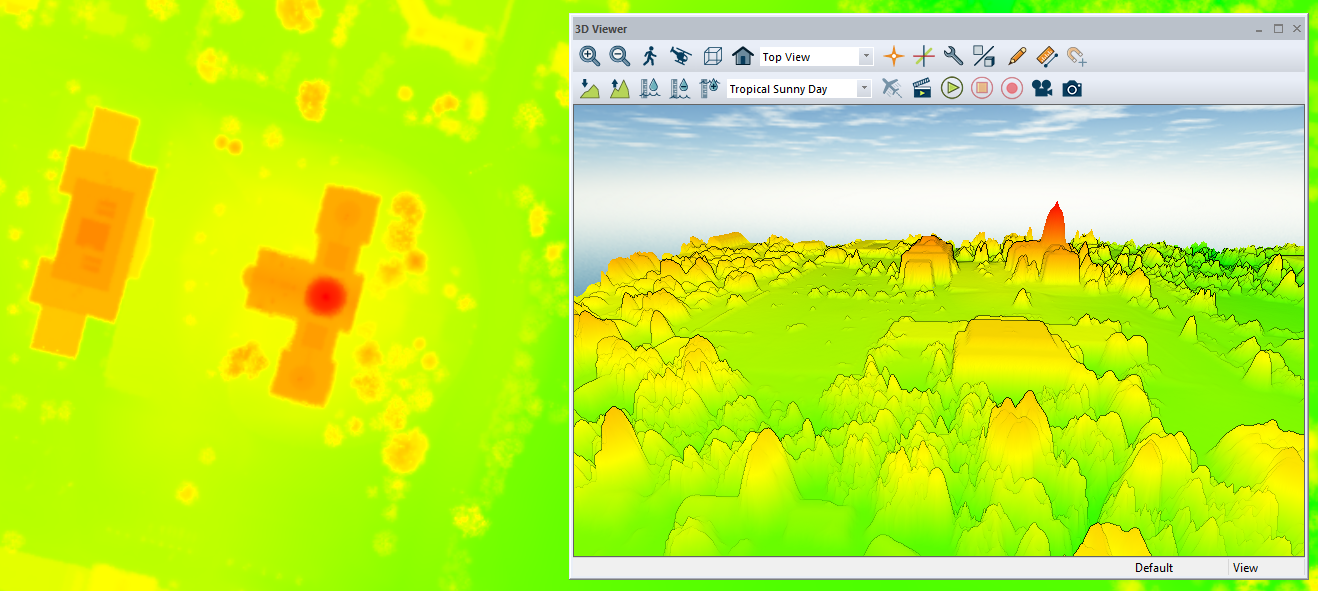The height and width of the screenshot is (591, 1318).
Task: Toggle the orange compass star icon
Action: 894,57
